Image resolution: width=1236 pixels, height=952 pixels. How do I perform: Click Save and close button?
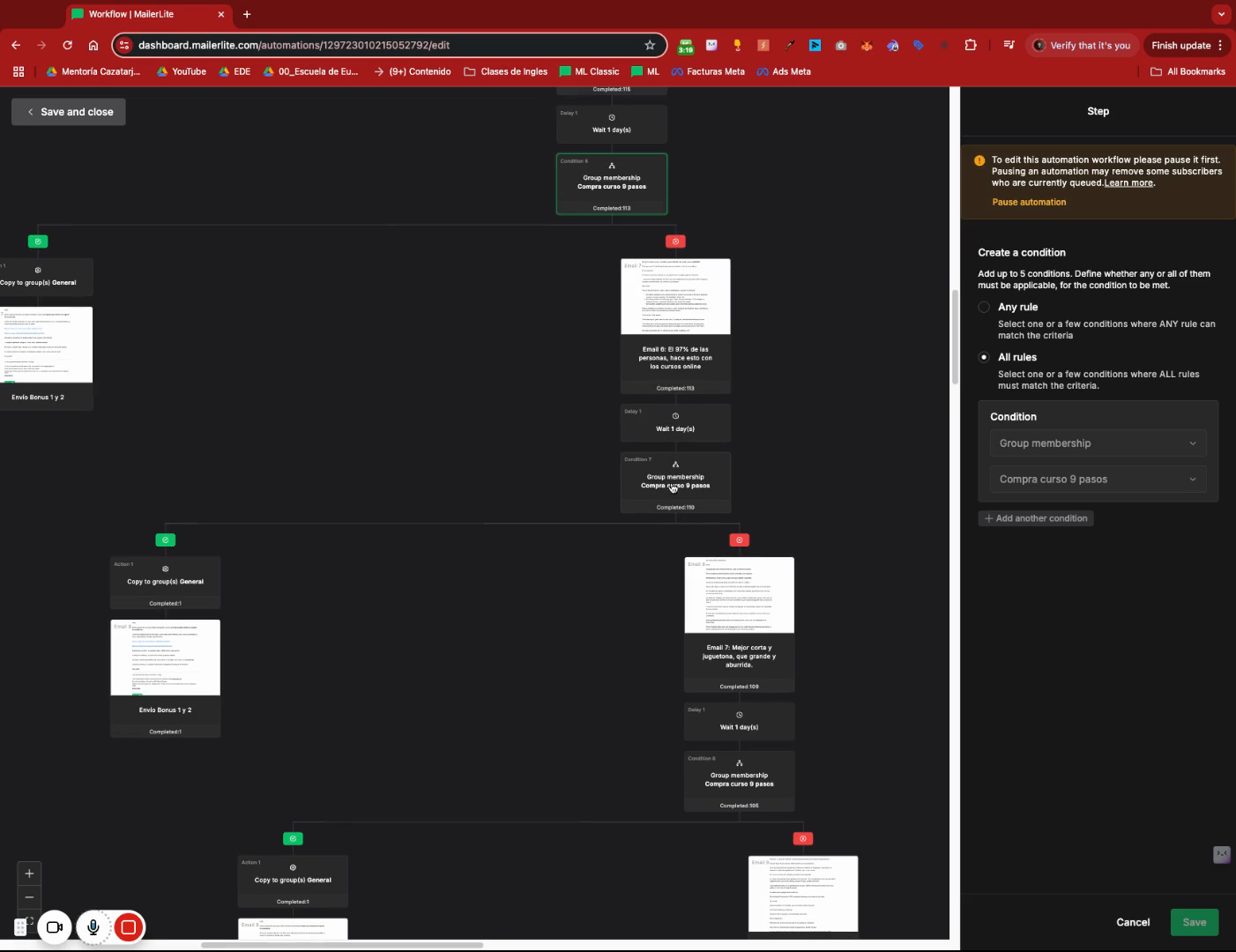tap(69, 112)
